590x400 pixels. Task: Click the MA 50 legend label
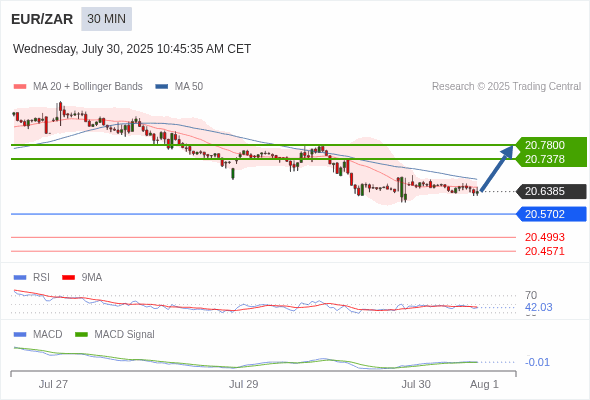pyautogui.click(x=189, y=87)
